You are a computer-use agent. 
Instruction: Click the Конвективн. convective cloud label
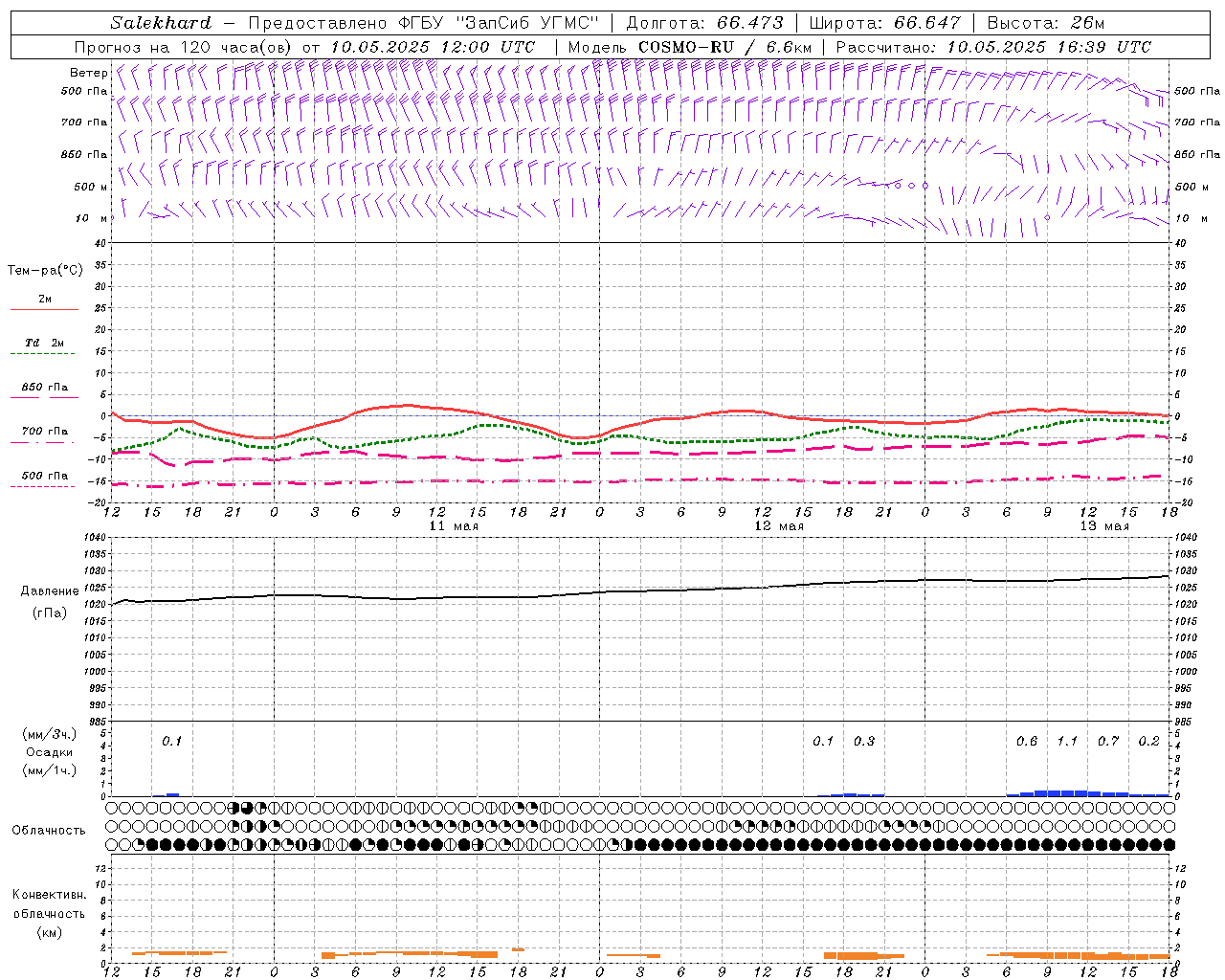49,895
